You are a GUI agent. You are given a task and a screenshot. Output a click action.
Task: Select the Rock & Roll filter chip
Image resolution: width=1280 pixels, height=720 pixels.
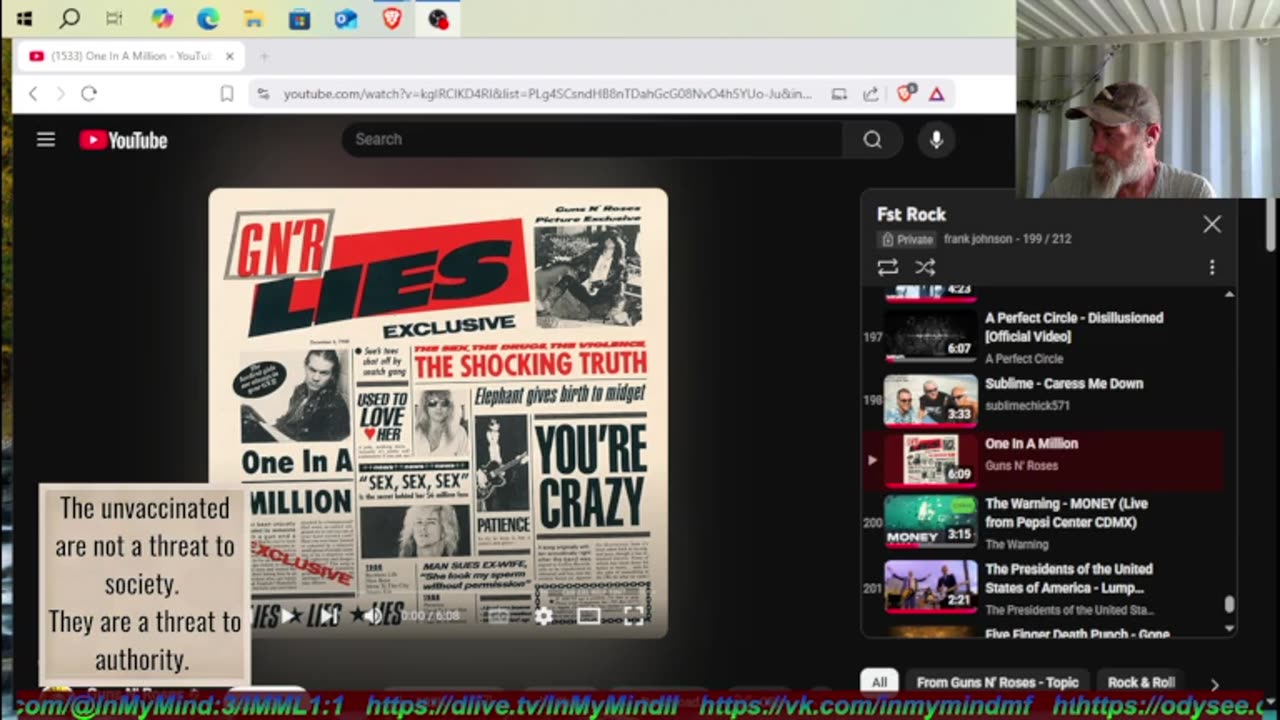(x=1141, y=682)
